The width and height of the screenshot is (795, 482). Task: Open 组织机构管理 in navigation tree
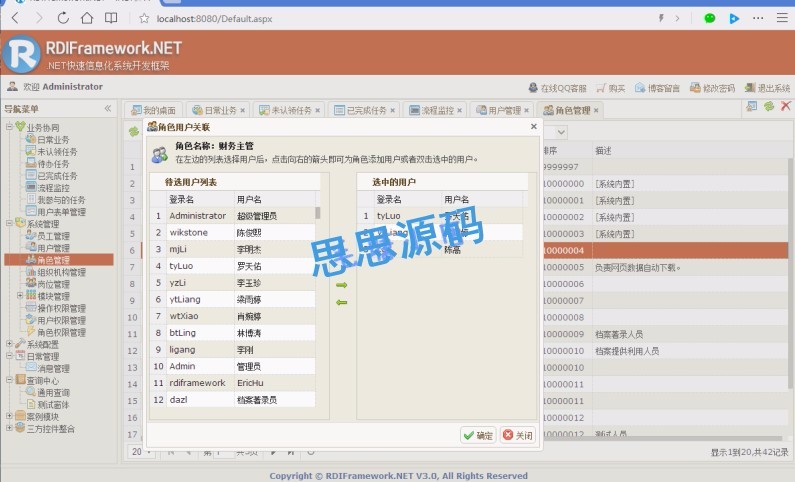coord(61,272)
